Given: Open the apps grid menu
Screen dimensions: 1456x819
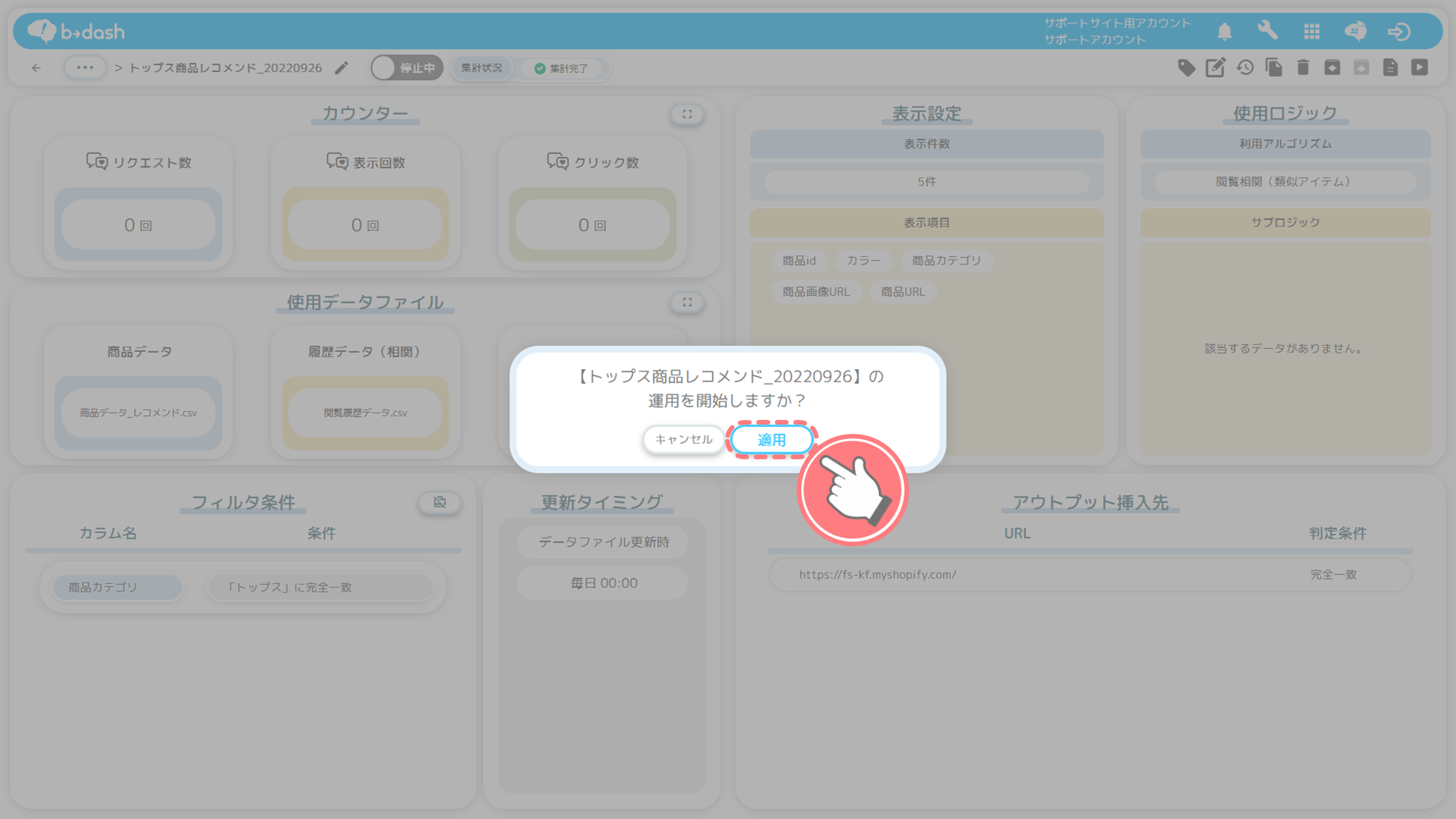Looking at the screenshot, I should click(1311, 31).
